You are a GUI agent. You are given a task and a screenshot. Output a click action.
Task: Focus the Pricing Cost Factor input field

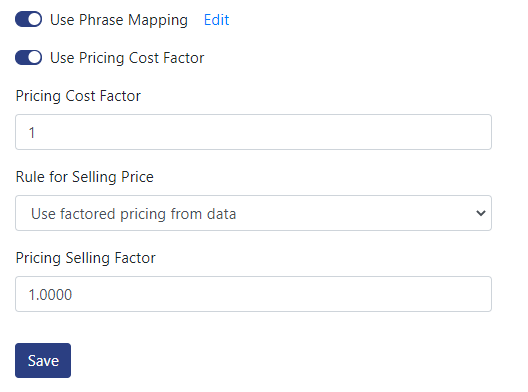[253, 132]
